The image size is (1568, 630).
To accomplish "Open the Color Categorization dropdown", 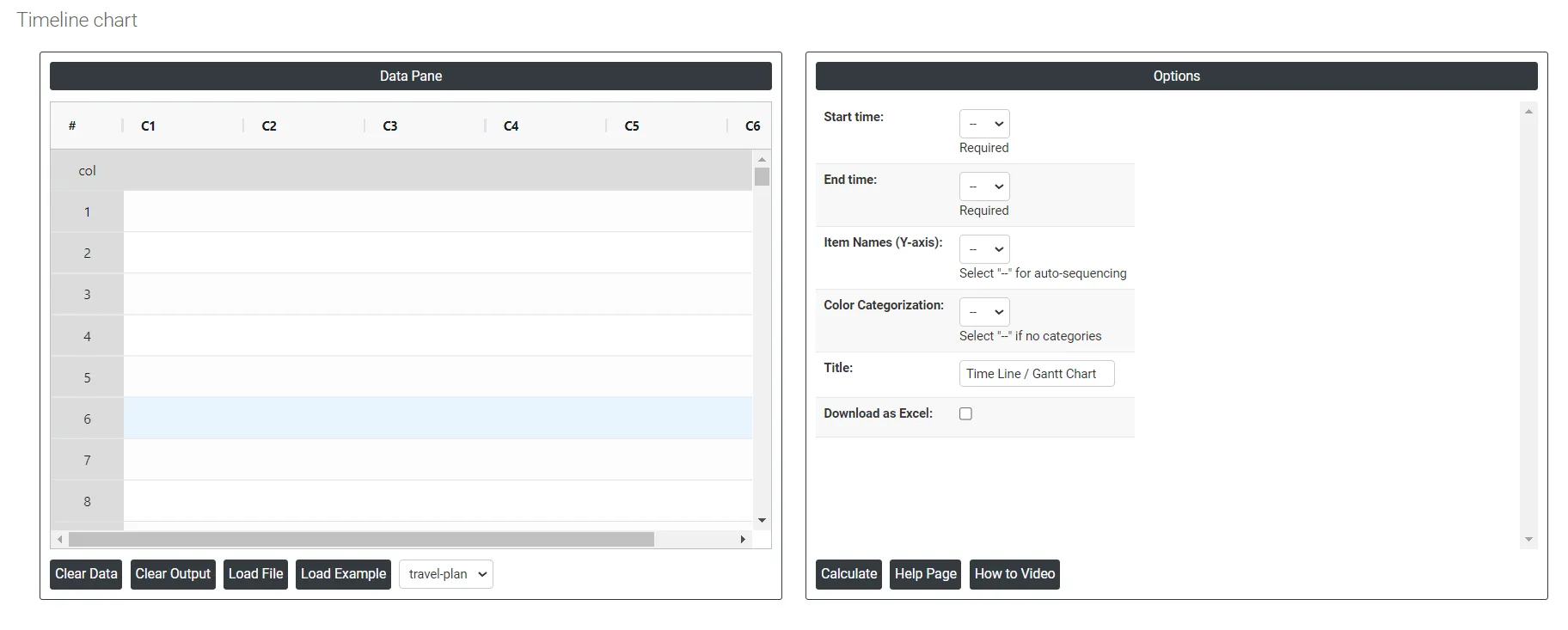I will click(984, 312).
